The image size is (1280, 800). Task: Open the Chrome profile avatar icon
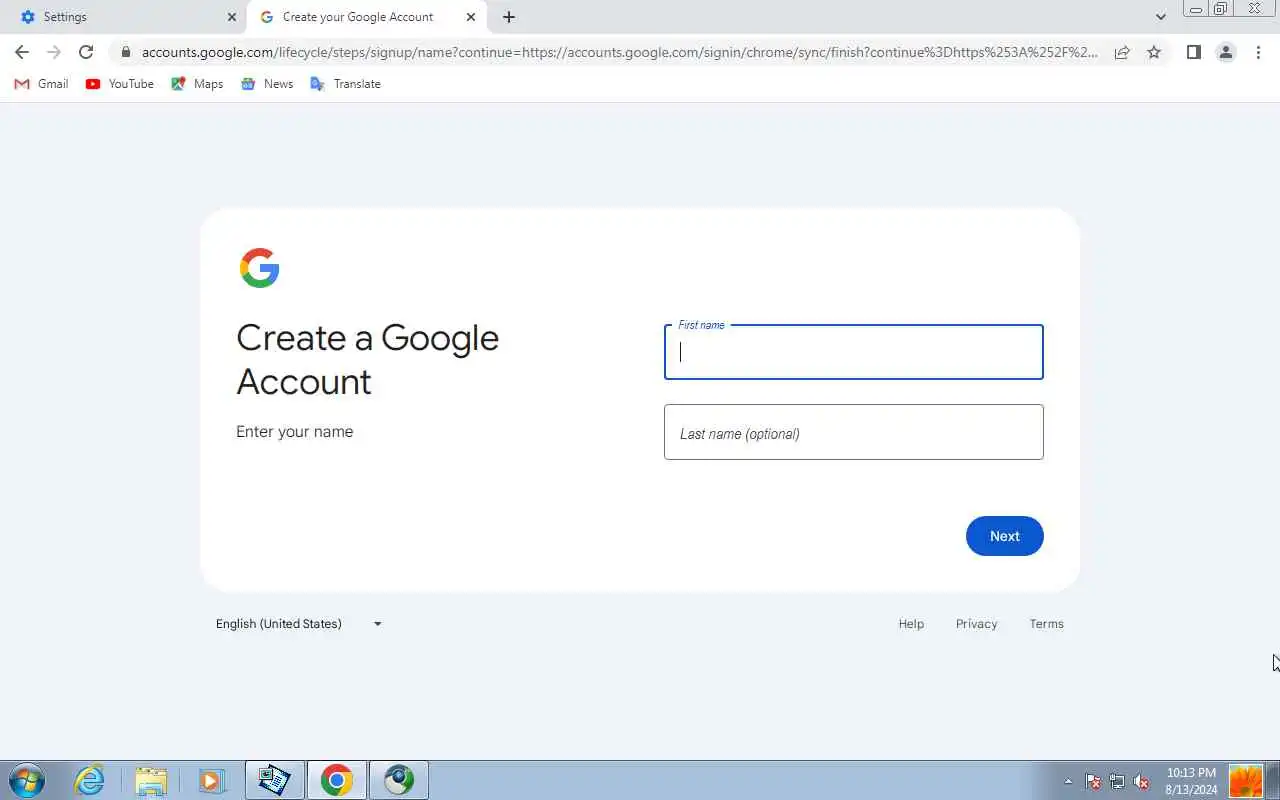tap(1226, 52)
